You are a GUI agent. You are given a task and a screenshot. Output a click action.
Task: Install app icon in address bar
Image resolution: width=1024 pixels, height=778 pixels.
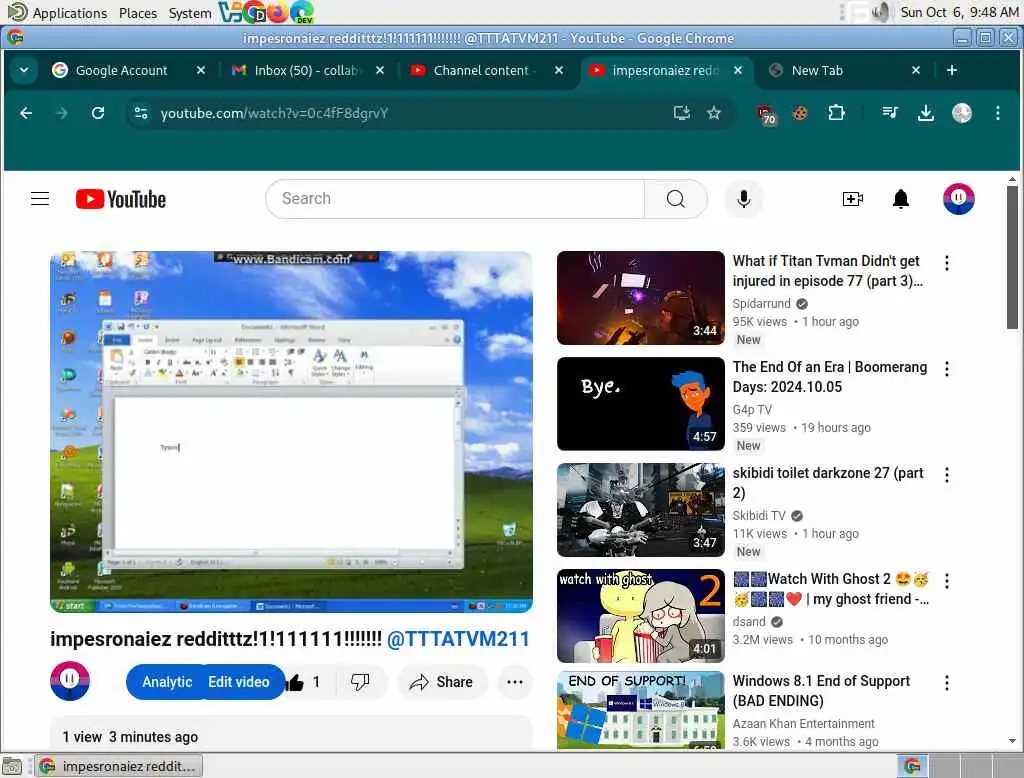[x=681, y=113]
